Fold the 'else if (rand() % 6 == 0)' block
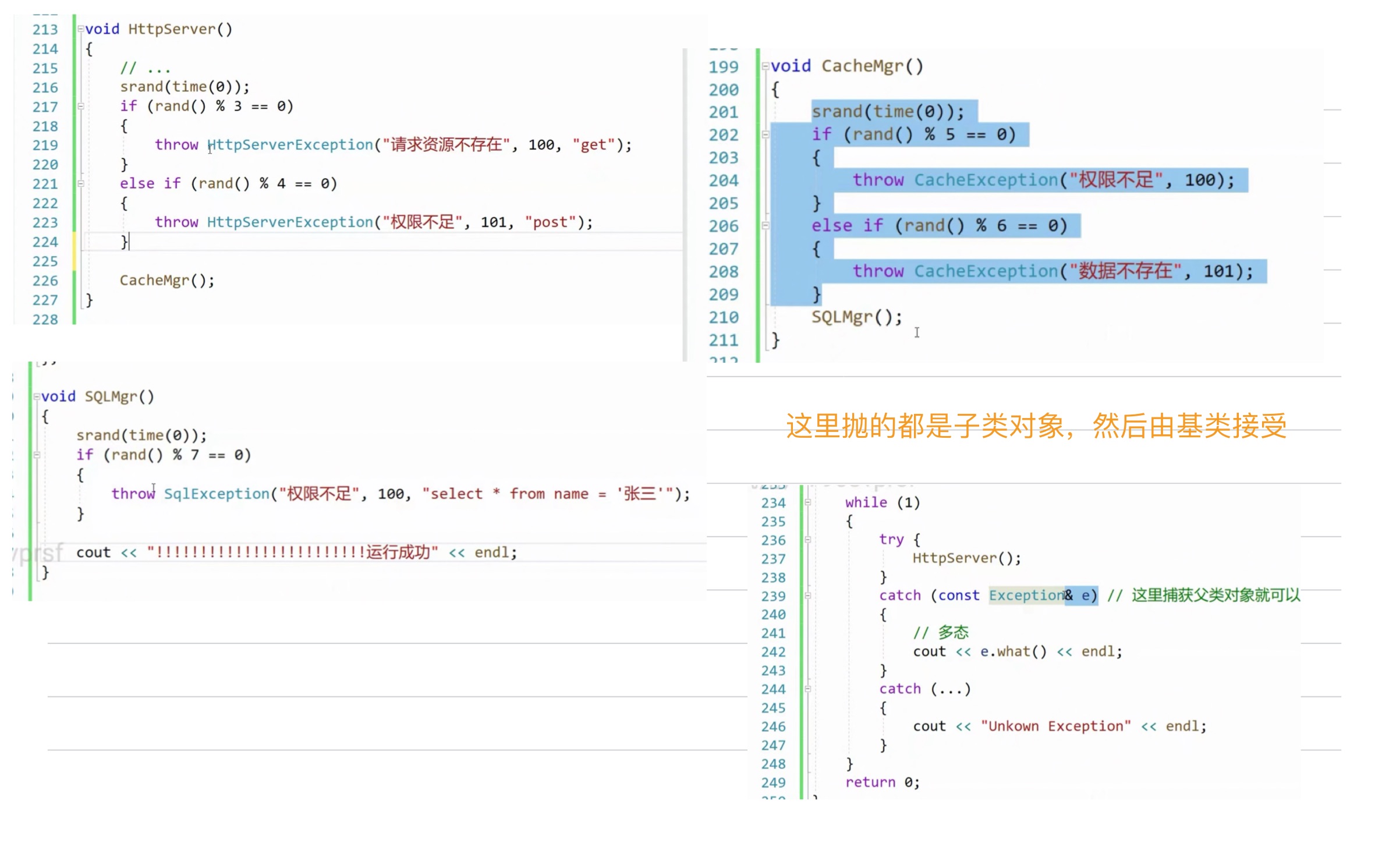The width and height of the screenshot is (1389, 868). pos(766,226)
